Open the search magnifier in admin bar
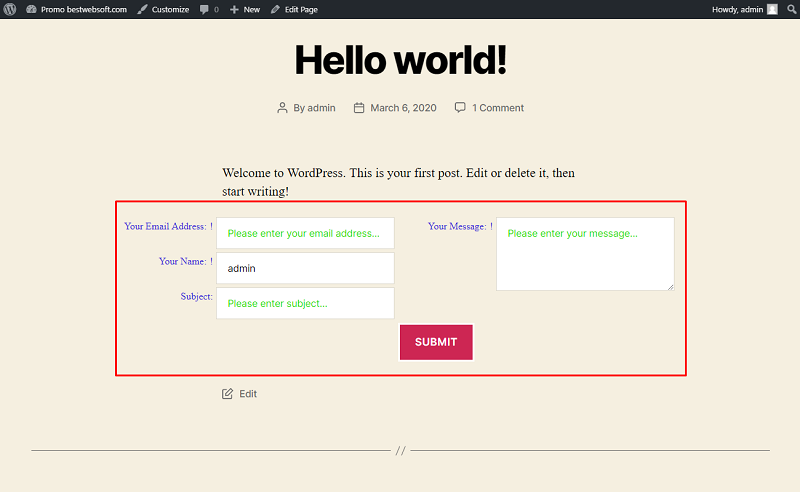 click(791, 9)
